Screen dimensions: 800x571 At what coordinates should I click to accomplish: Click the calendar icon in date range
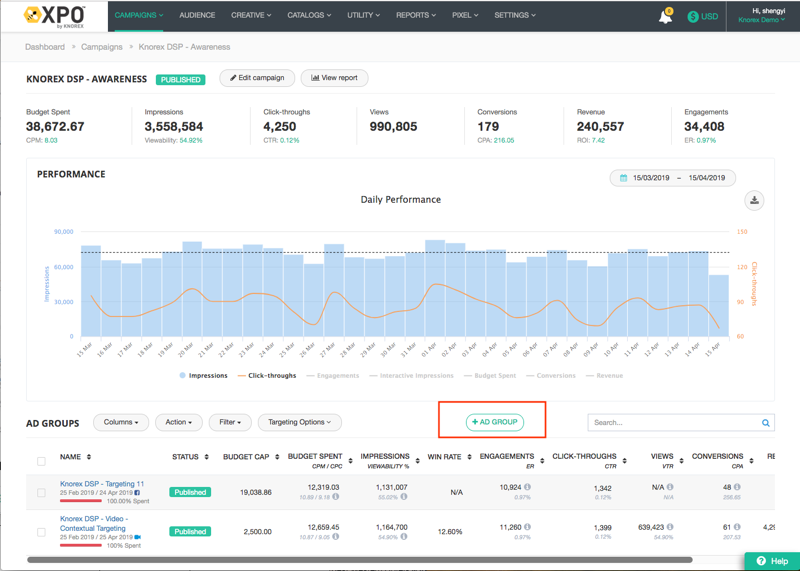pos(623,178)
